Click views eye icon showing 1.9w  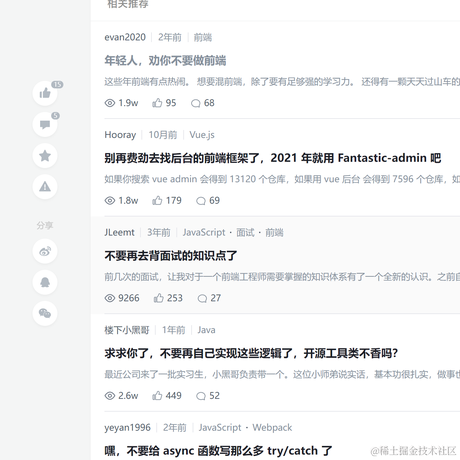tap(110, 103)
